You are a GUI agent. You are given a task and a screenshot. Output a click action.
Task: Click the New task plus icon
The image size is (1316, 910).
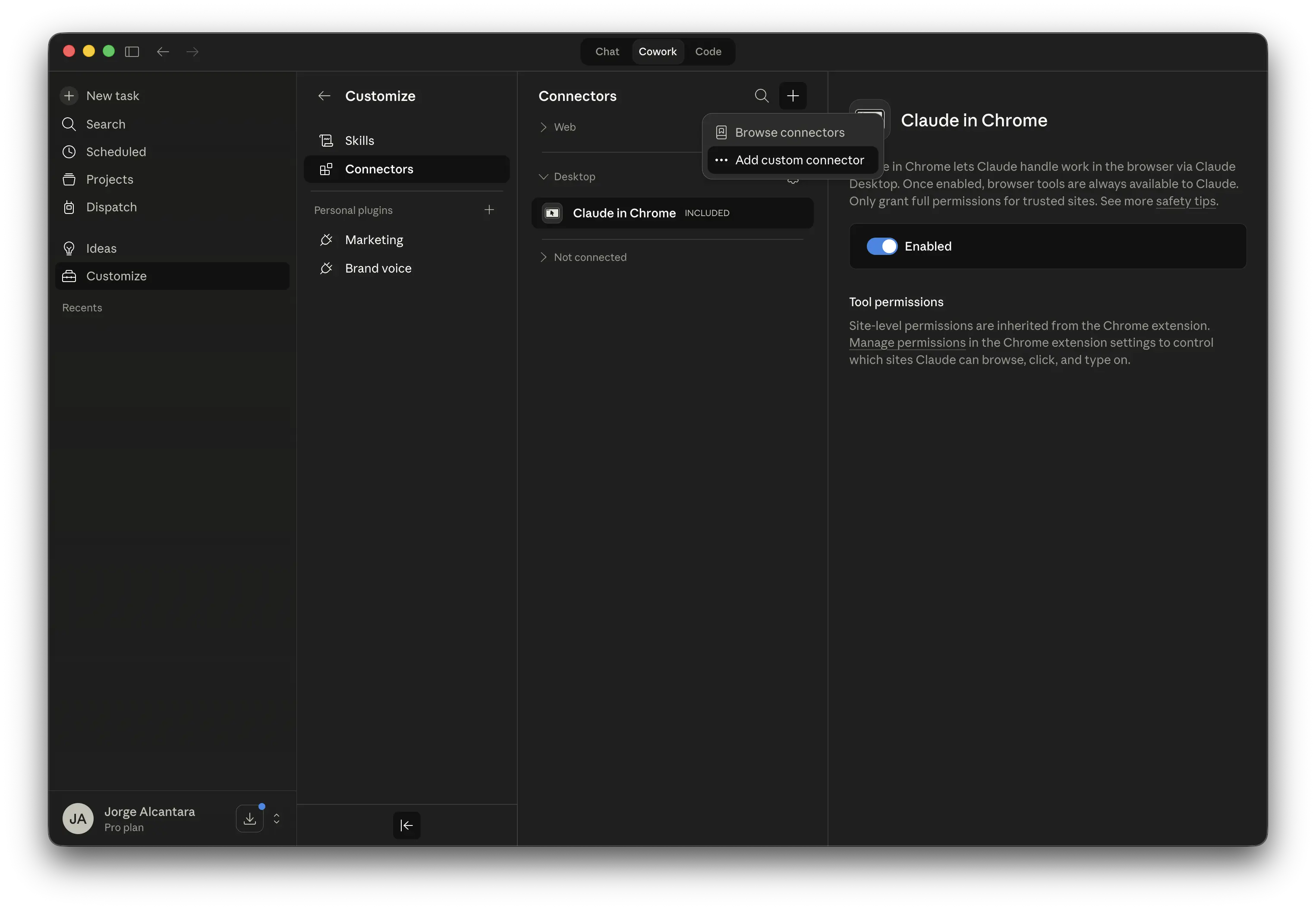click(69, 96)
